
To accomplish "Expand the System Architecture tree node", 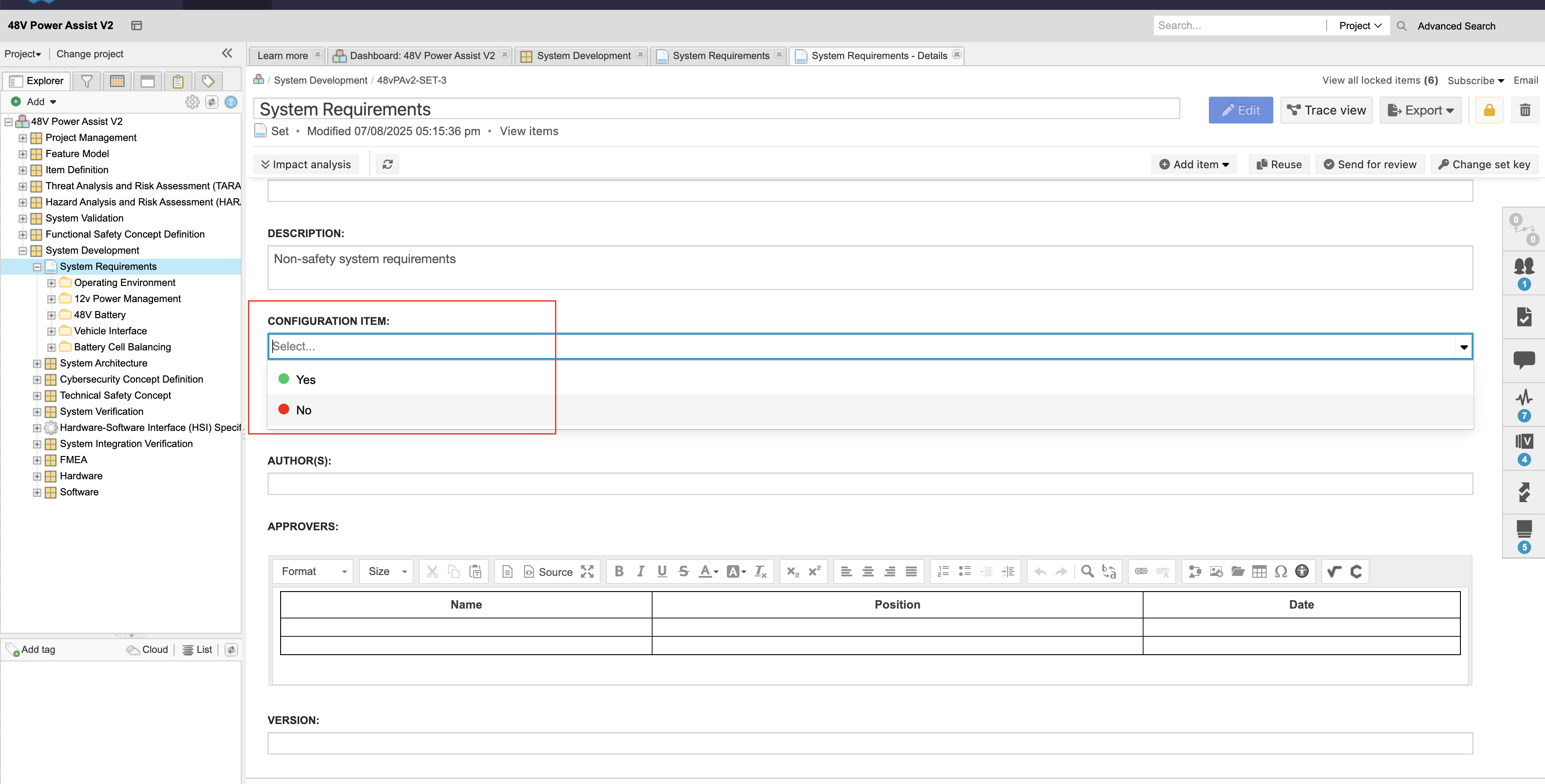I will pos(37,363).
